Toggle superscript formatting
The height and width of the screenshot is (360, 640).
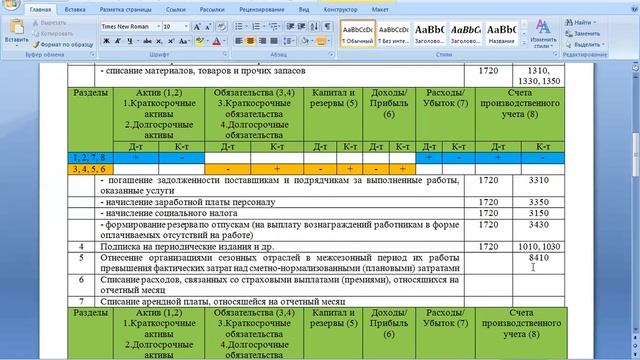(171, 41)
